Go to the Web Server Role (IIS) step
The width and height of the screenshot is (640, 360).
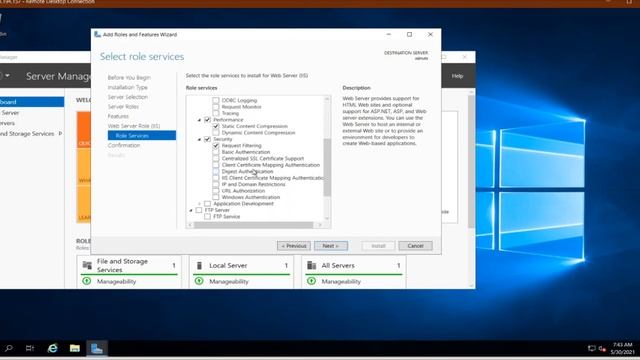tap(134, 126)
